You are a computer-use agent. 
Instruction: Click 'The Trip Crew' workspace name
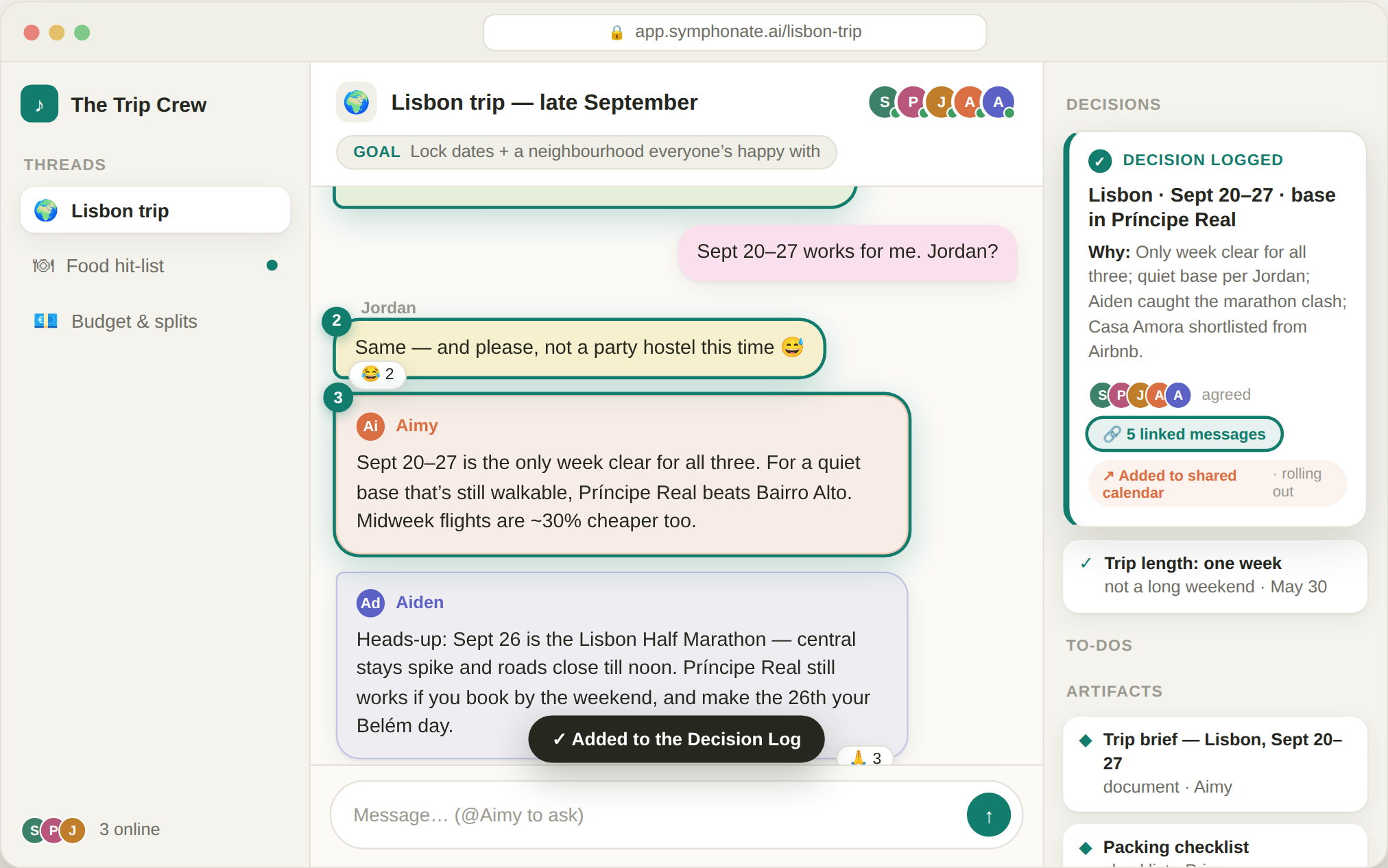click(x=139, y=104)
